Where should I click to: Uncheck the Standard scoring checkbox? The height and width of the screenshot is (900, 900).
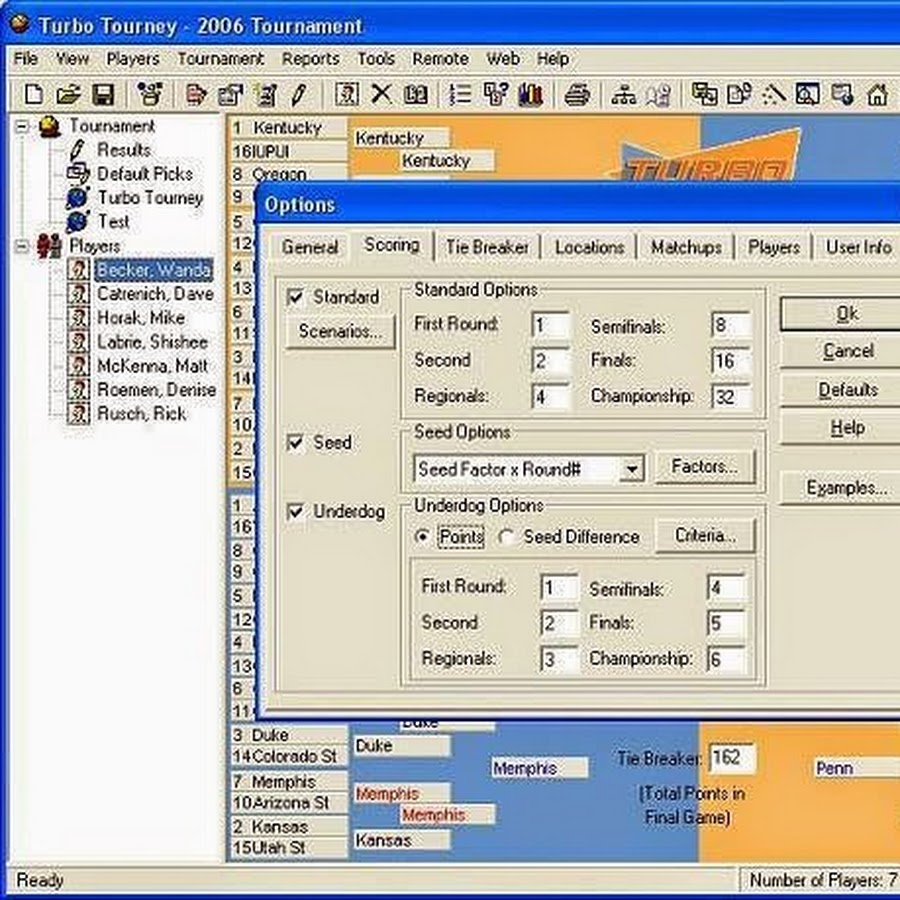tap(296, 297)
